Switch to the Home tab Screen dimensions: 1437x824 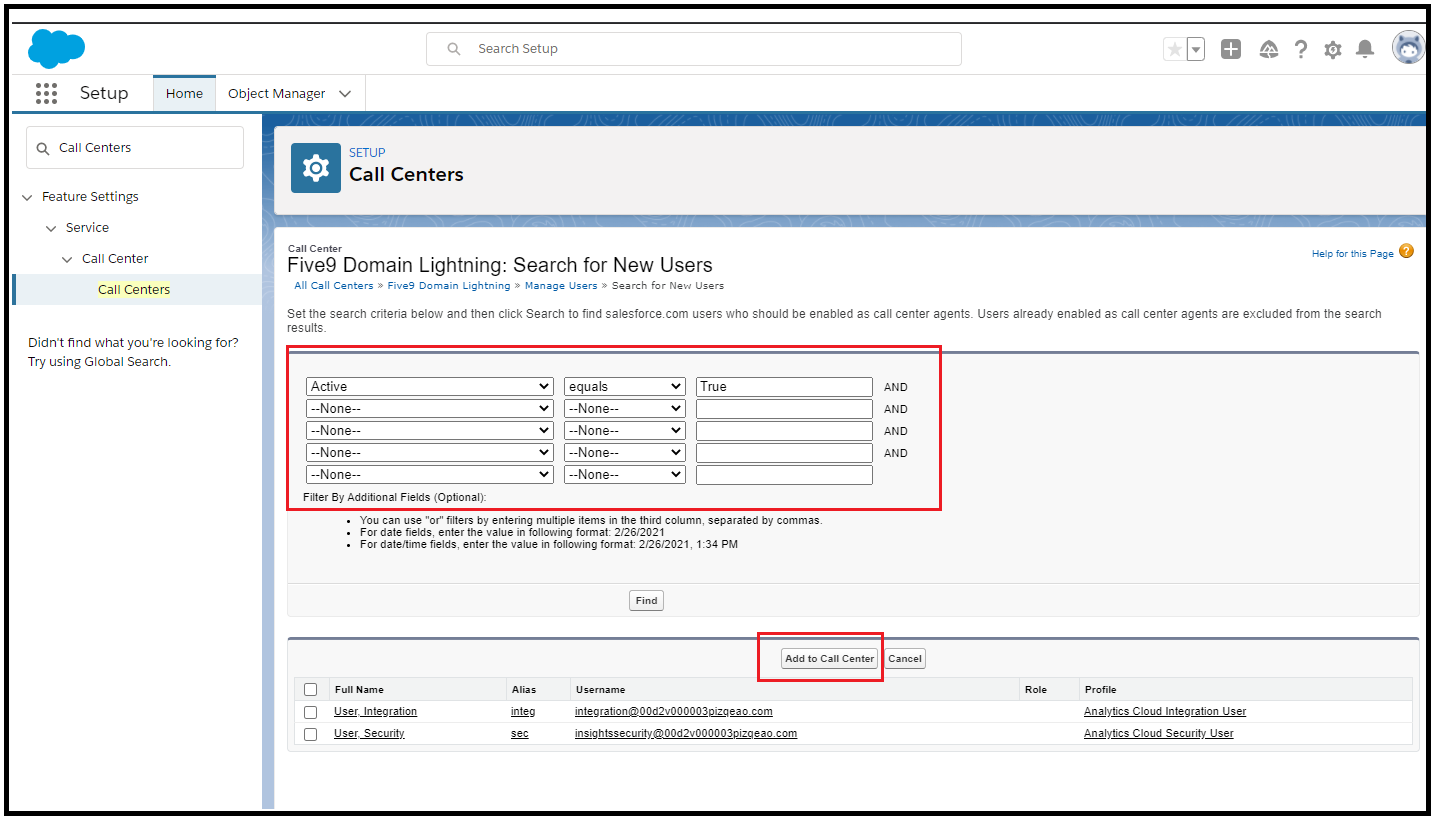pyautogui.click(x=184, y=93)
